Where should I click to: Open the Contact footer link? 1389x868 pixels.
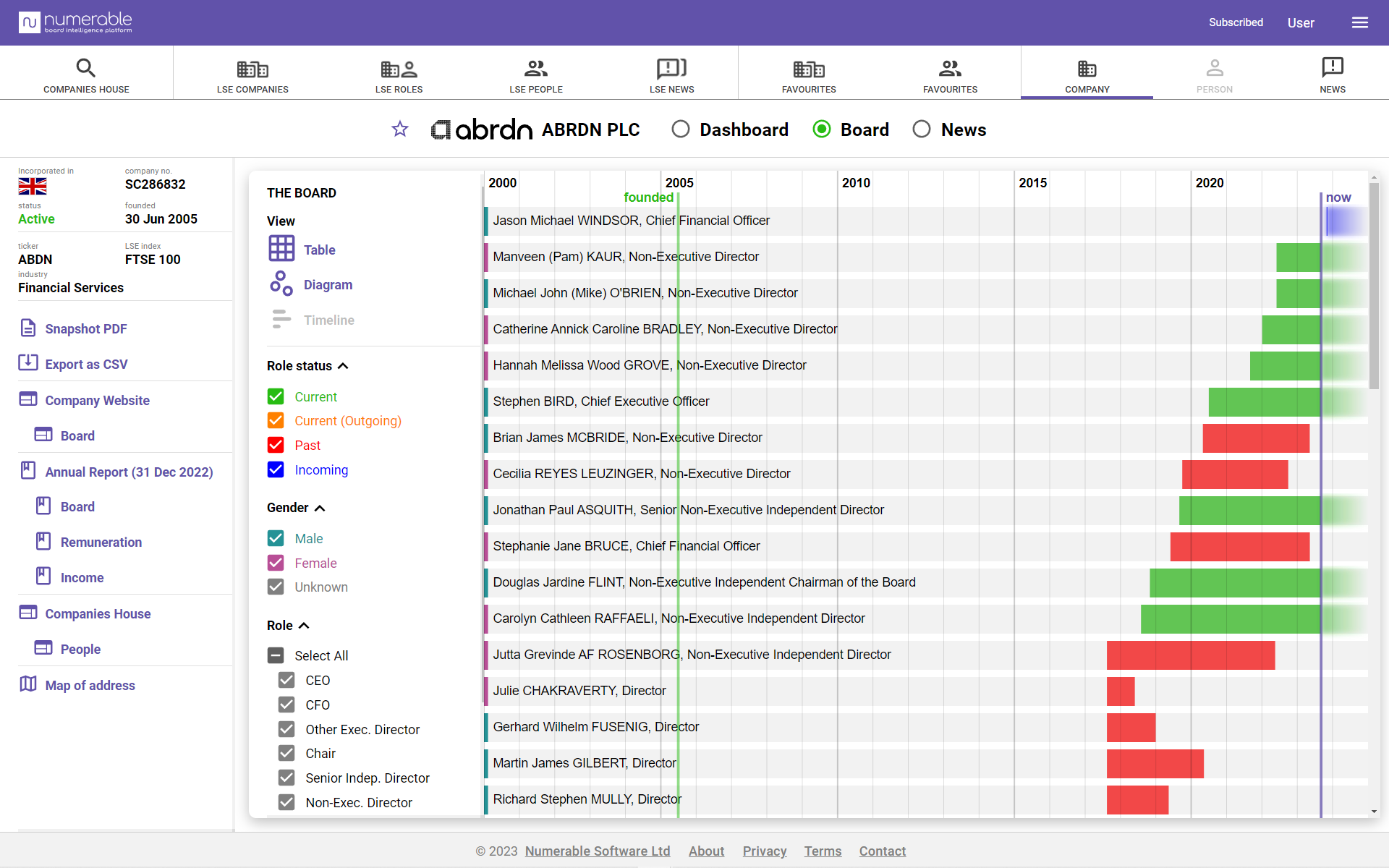click(x=882, y=851)
